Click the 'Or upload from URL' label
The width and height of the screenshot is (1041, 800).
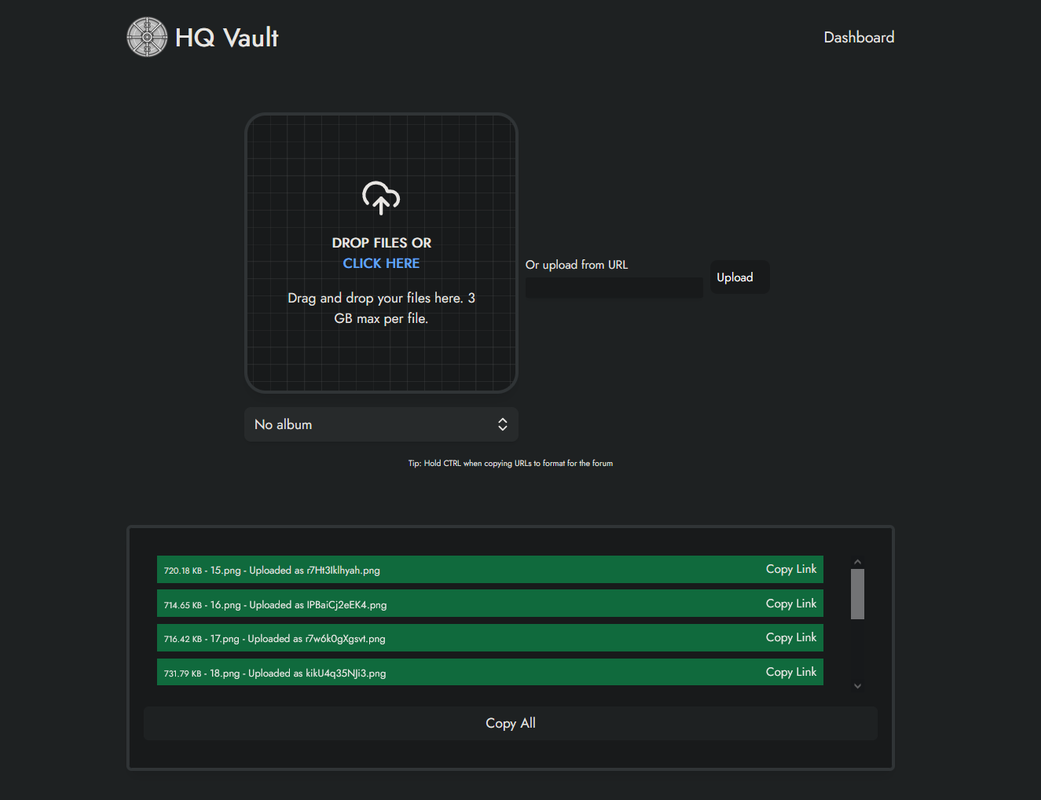tap(576, 265)
